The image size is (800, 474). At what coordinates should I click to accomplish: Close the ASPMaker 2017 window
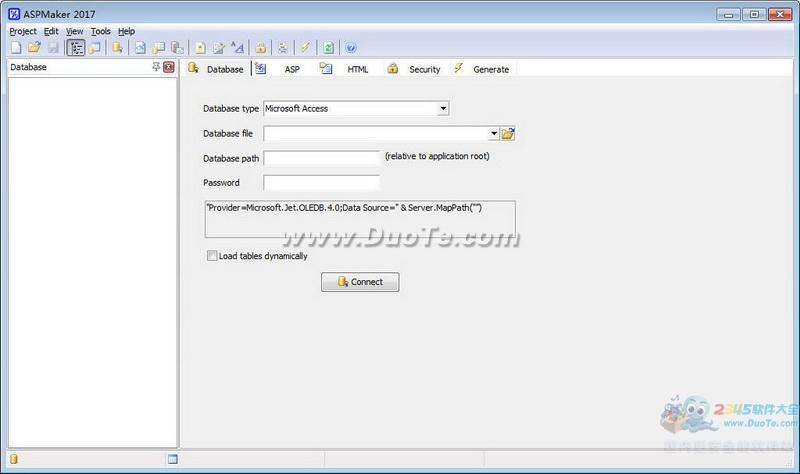(x=780, y=14)
